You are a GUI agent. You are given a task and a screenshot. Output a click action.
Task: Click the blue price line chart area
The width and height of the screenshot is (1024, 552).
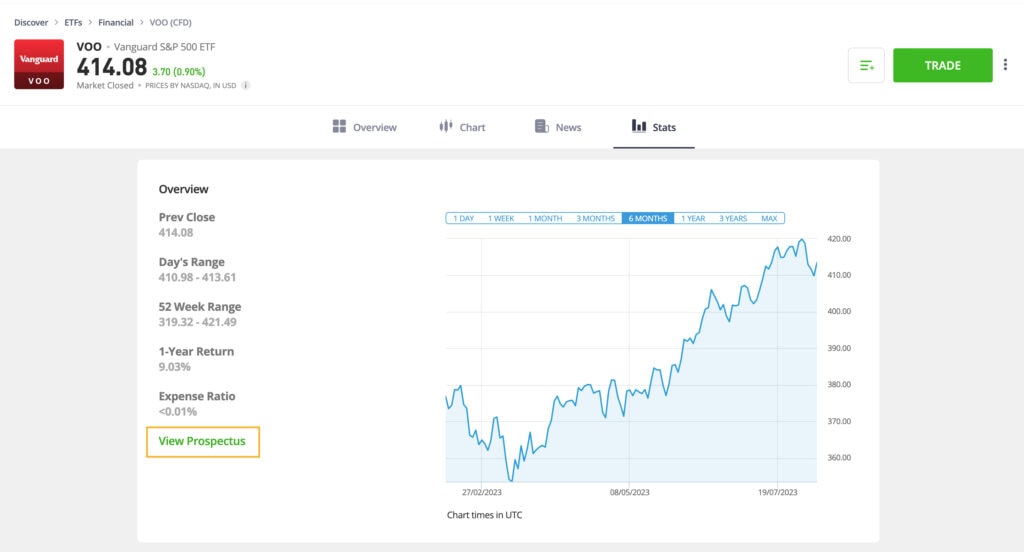pos(631,361)
